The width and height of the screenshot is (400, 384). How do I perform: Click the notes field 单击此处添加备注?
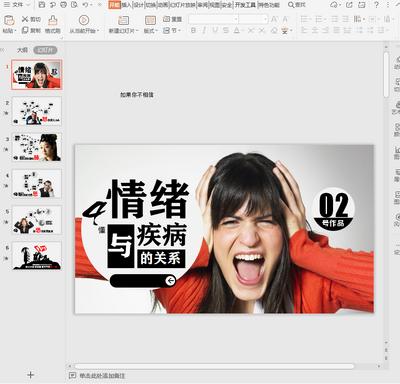click(x=102, y=376)
